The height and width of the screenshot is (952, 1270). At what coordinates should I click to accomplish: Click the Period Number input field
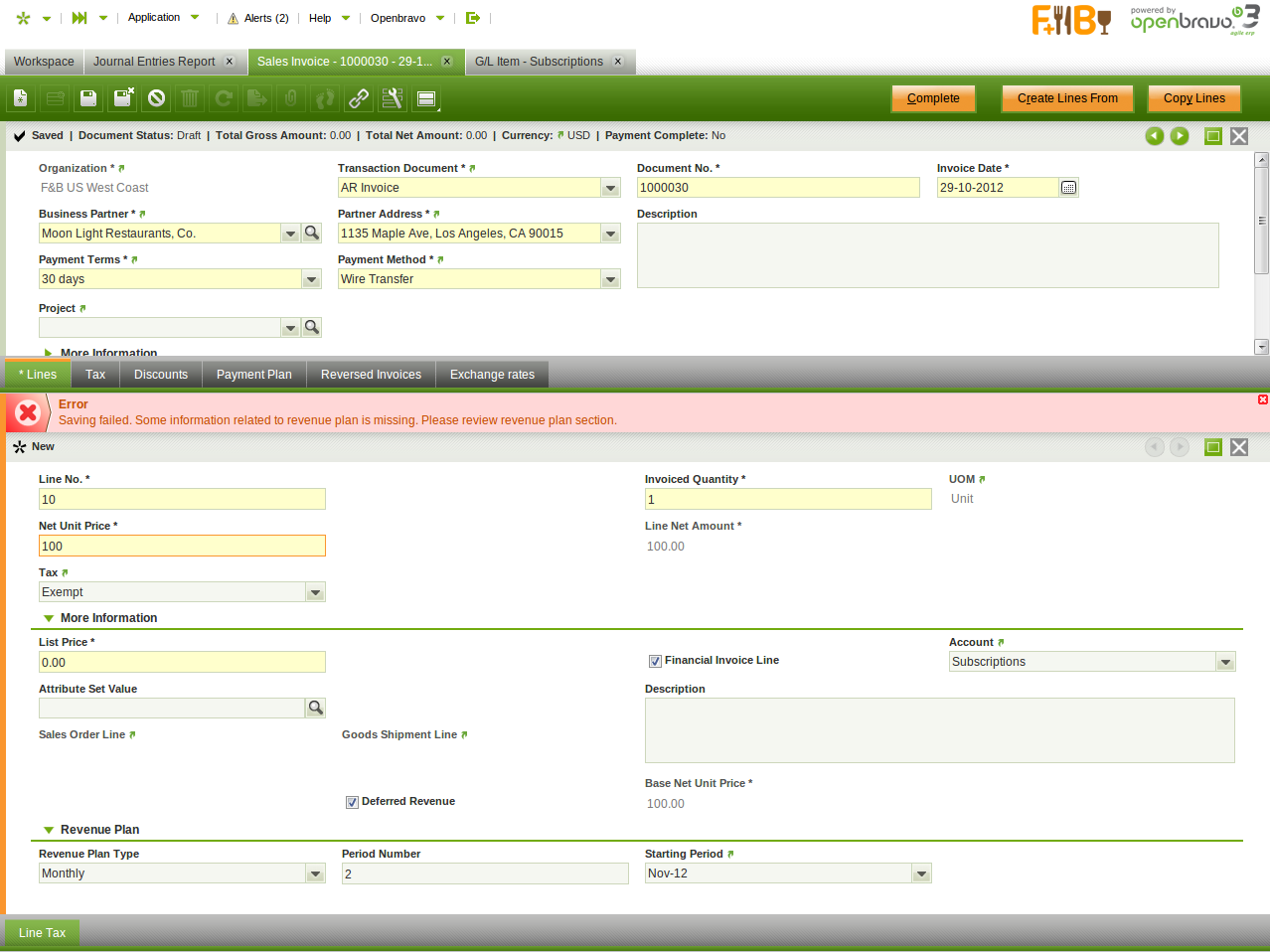pos(484,873)
